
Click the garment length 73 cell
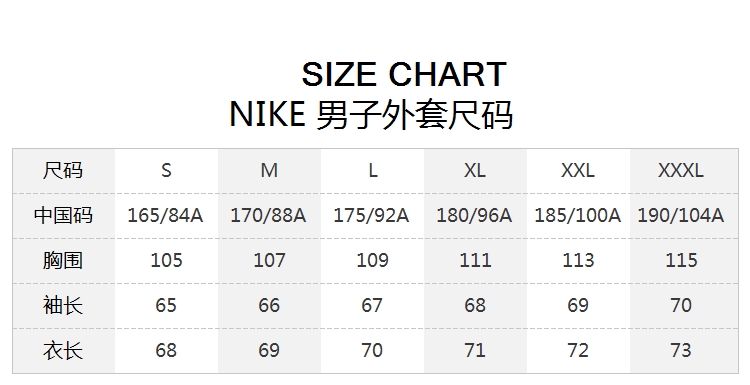coord(681,351)
